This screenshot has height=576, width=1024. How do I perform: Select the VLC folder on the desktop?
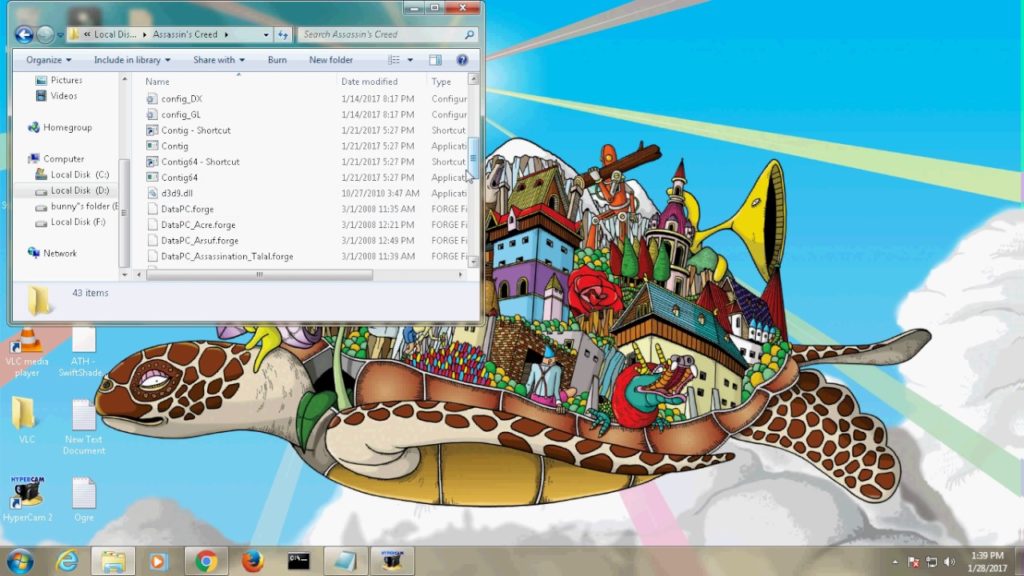pyautogui.click(x=26, y=420)
